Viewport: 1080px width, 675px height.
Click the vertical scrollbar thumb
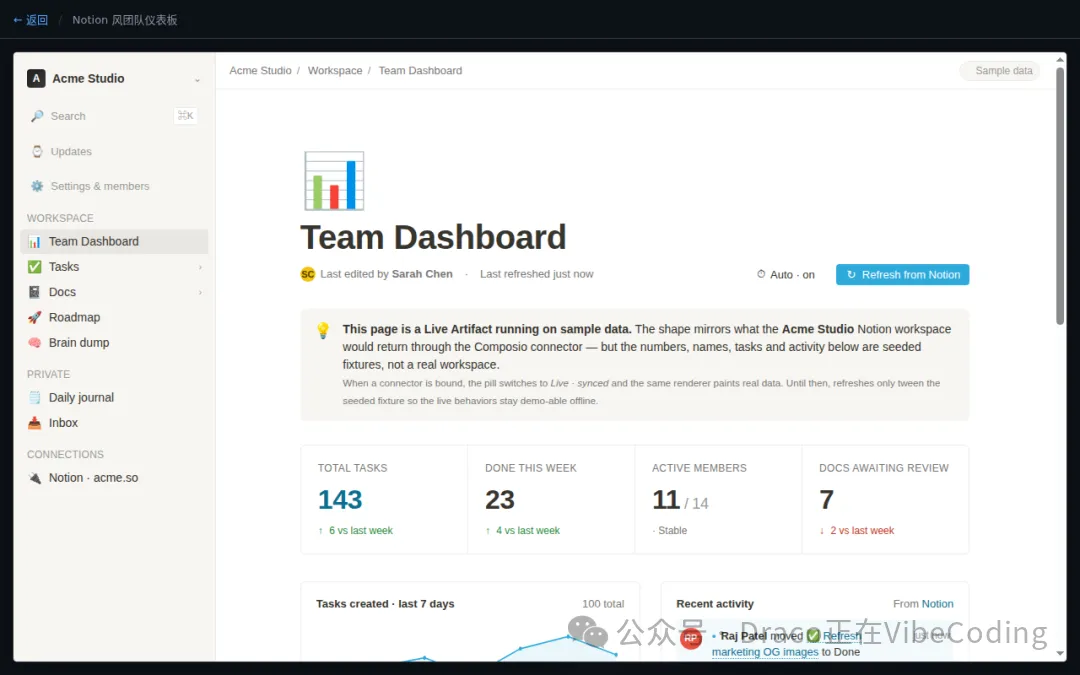[x=1060, y=195]
